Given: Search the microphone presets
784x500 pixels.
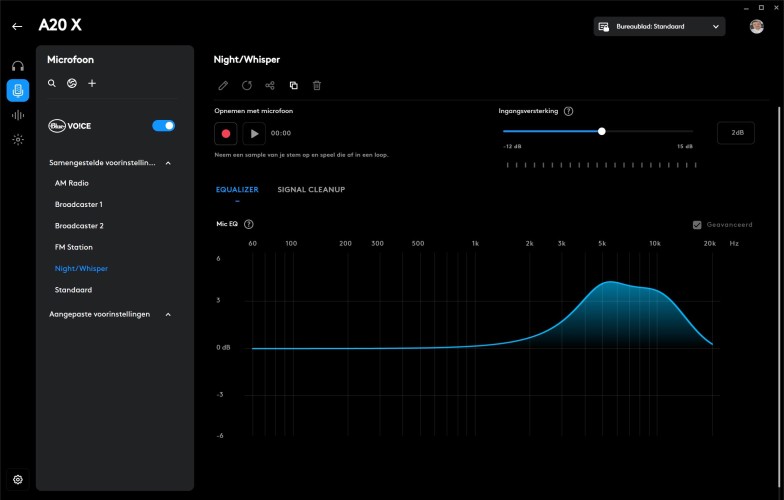Looking at the screenshot, I should pyautogui.click(x=52, y=83).
